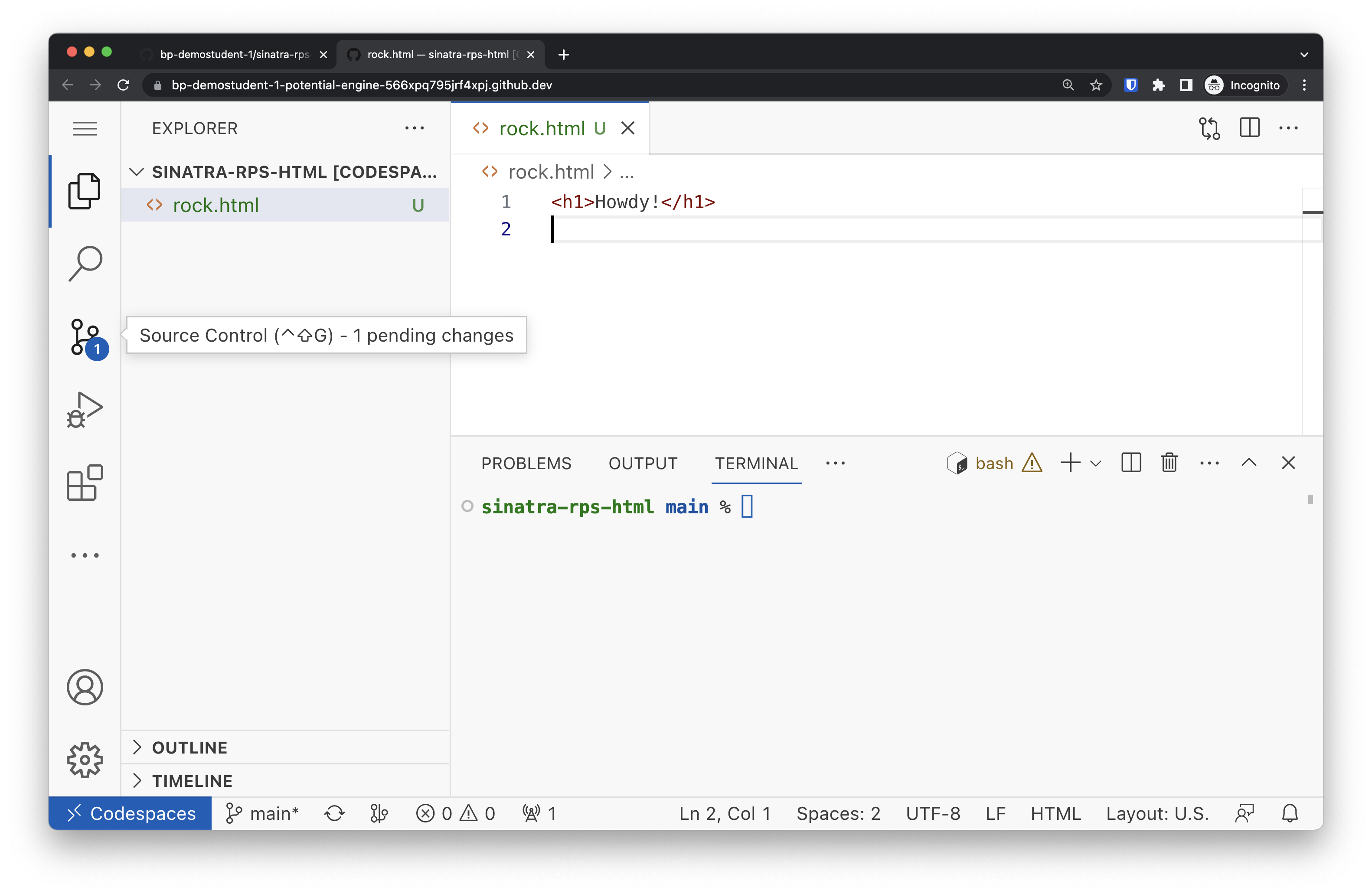Toggle split editor right
The height and width of the screenshot is (894, 1372).
pos(1249,128)
